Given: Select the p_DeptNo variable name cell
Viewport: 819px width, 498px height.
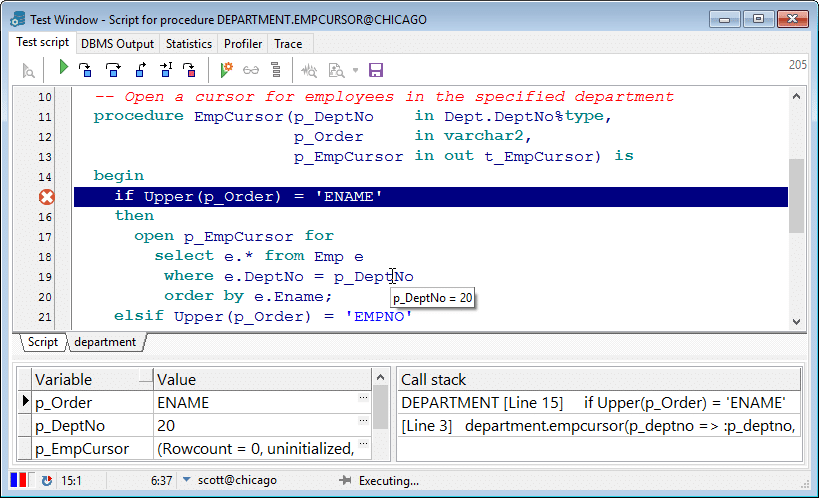Looking at the screenshot, I should click(x=92, y=425).
